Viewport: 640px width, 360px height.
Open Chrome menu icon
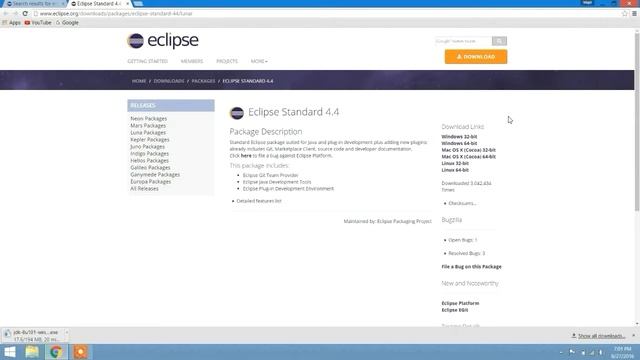(634, 13)
